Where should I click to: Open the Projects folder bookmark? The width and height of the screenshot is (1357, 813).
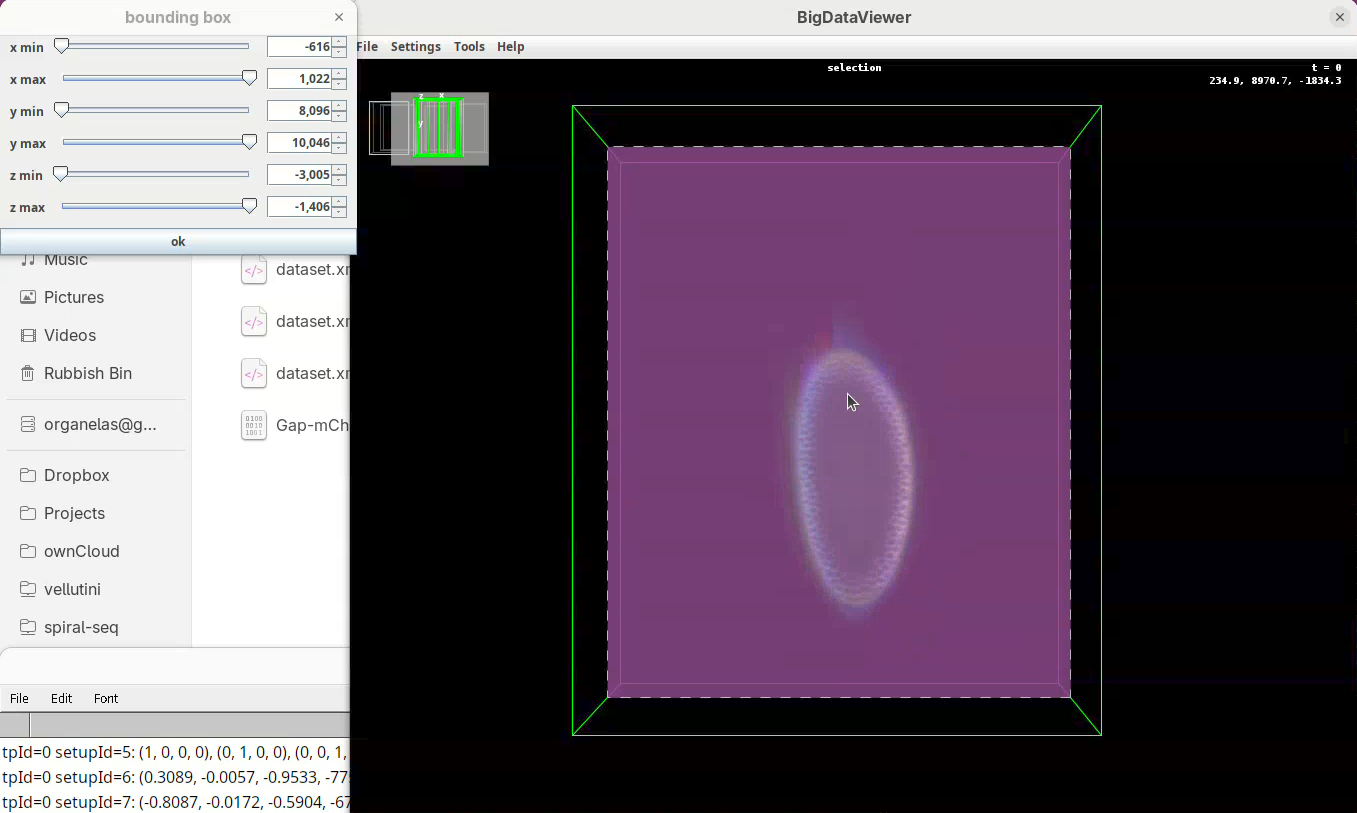click(74, 513)
